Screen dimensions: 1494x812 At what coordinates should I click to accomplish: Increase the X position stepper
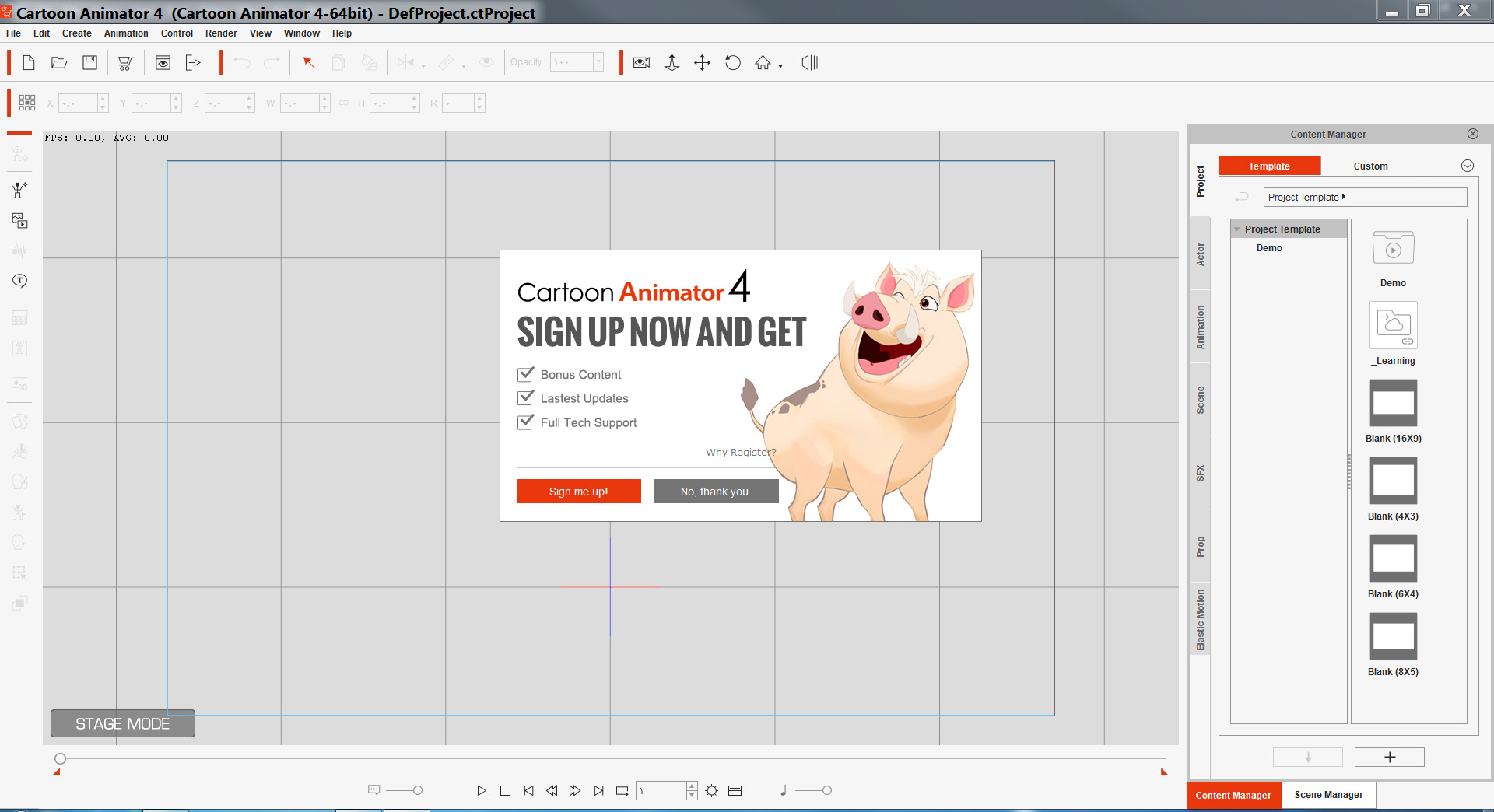tap(103, 99)
